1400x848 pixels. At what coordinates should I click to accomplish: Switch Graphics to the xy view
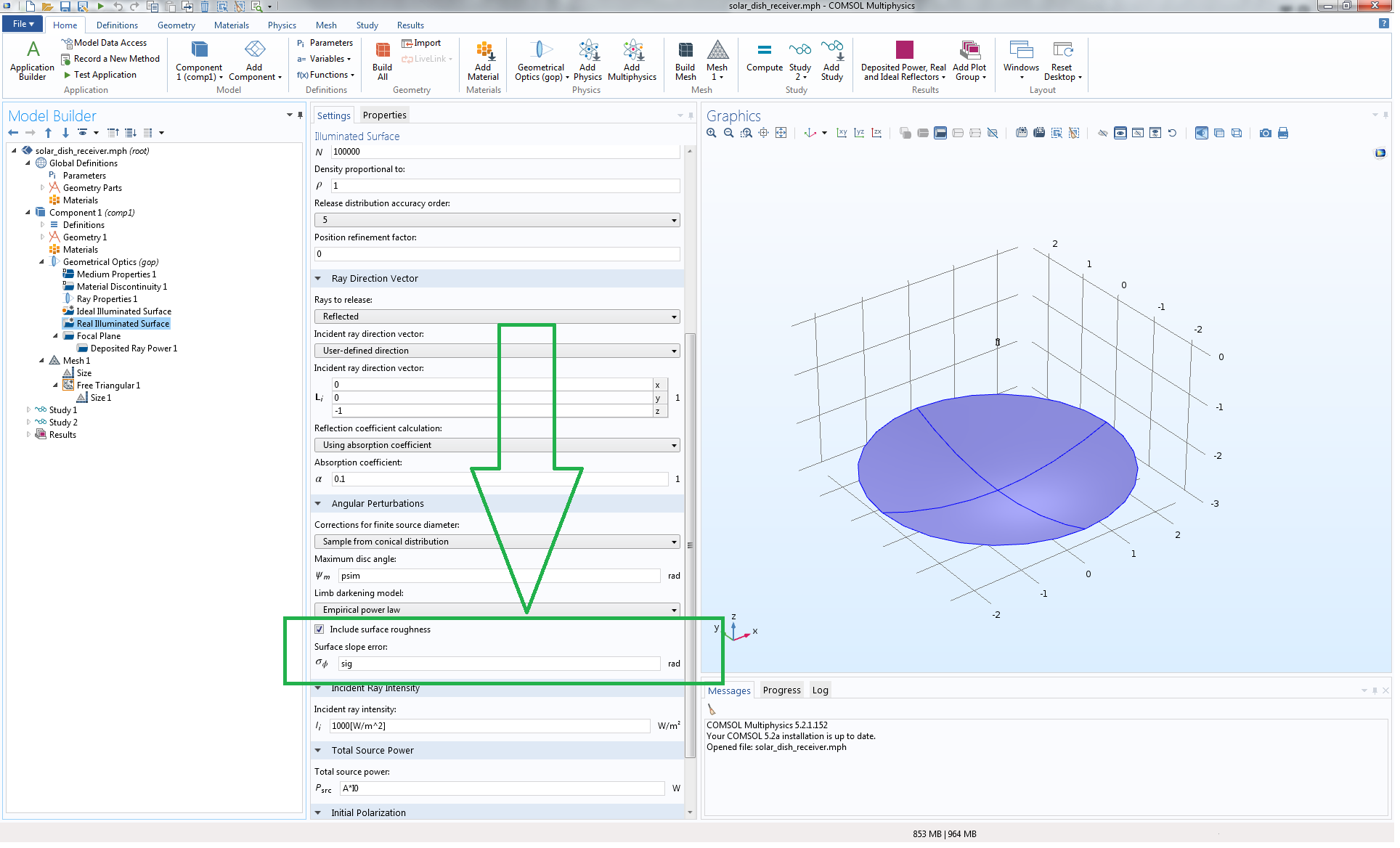pos(842,134)
